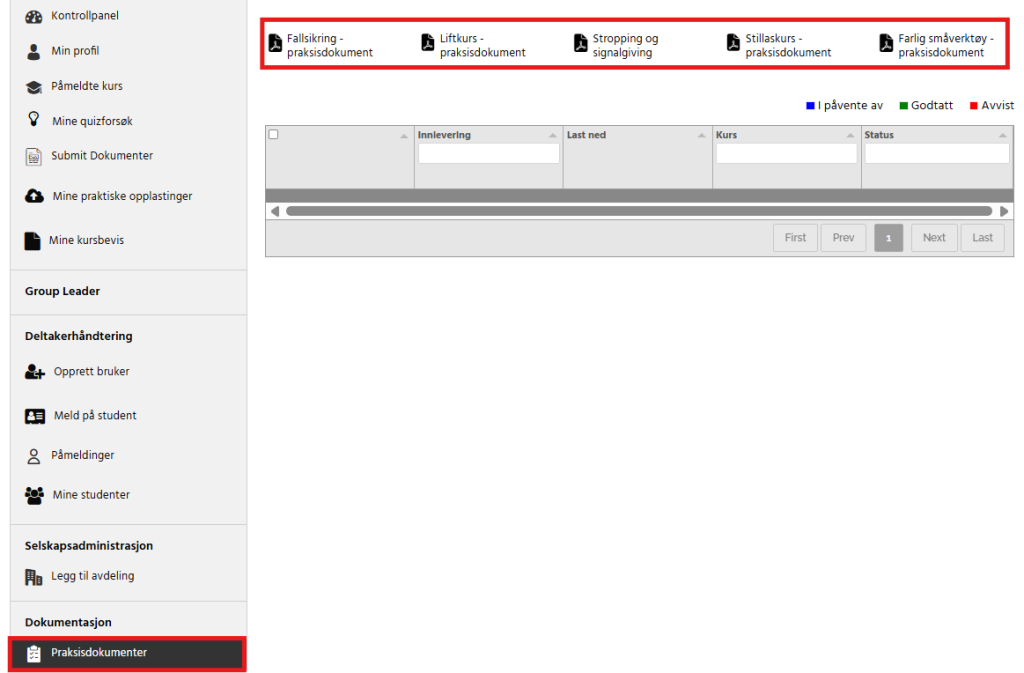
Task: Sort the Kurs column using its arrow
Action: pos(850,136)
